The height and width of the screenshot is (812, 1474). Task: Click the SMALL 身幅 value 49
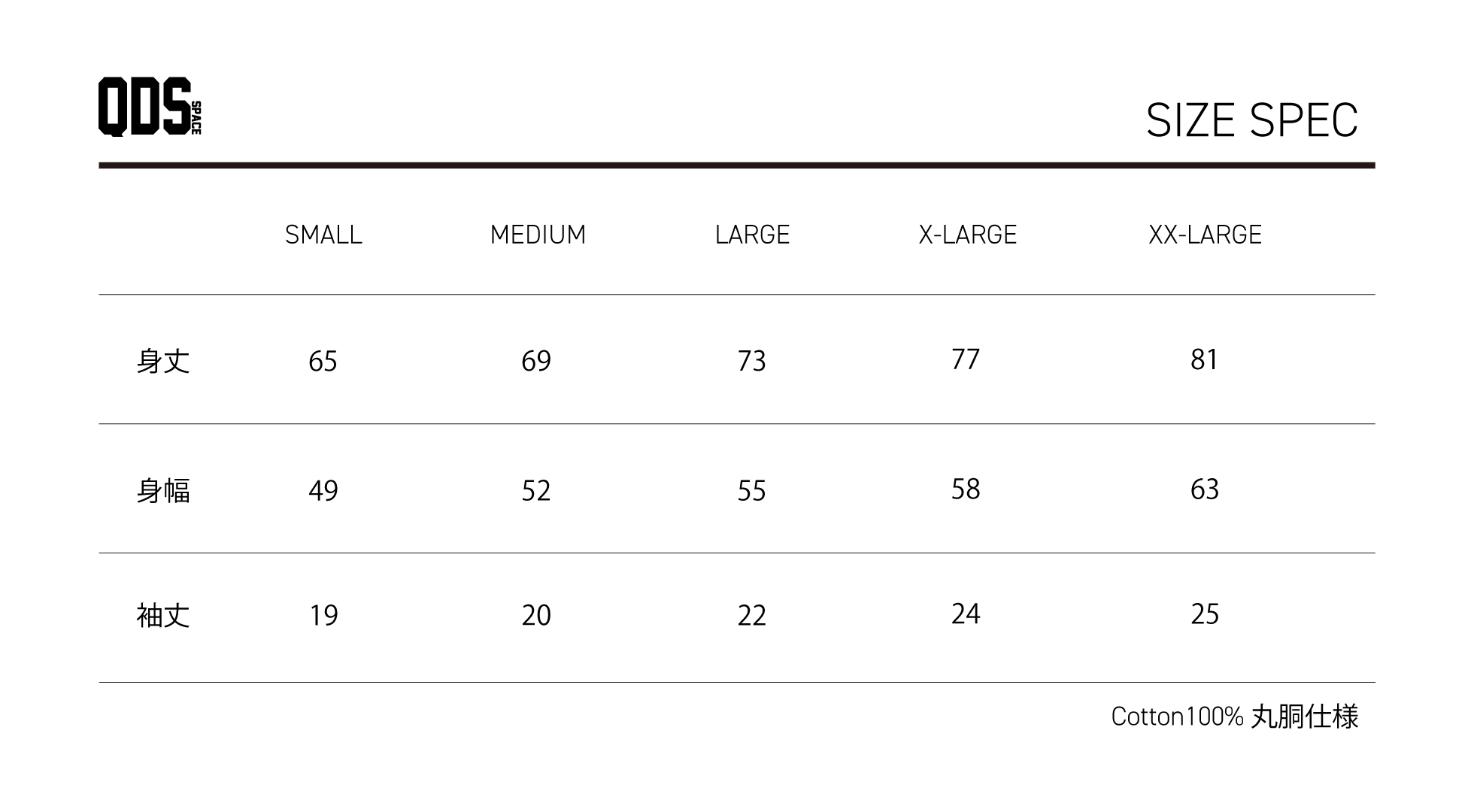pyautogui.click(x=323, y=491)
